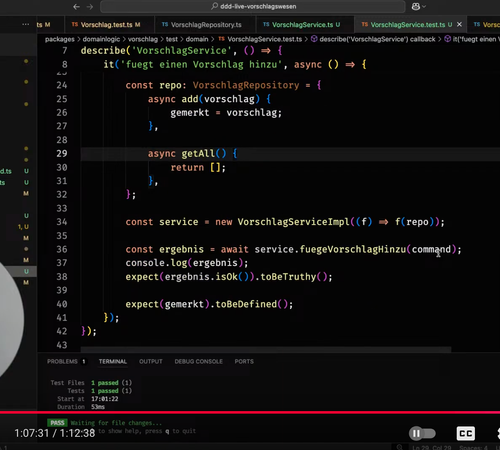Open the Copilot chat icon
This screenshot has height=450, width=500.
pos(415,6)
